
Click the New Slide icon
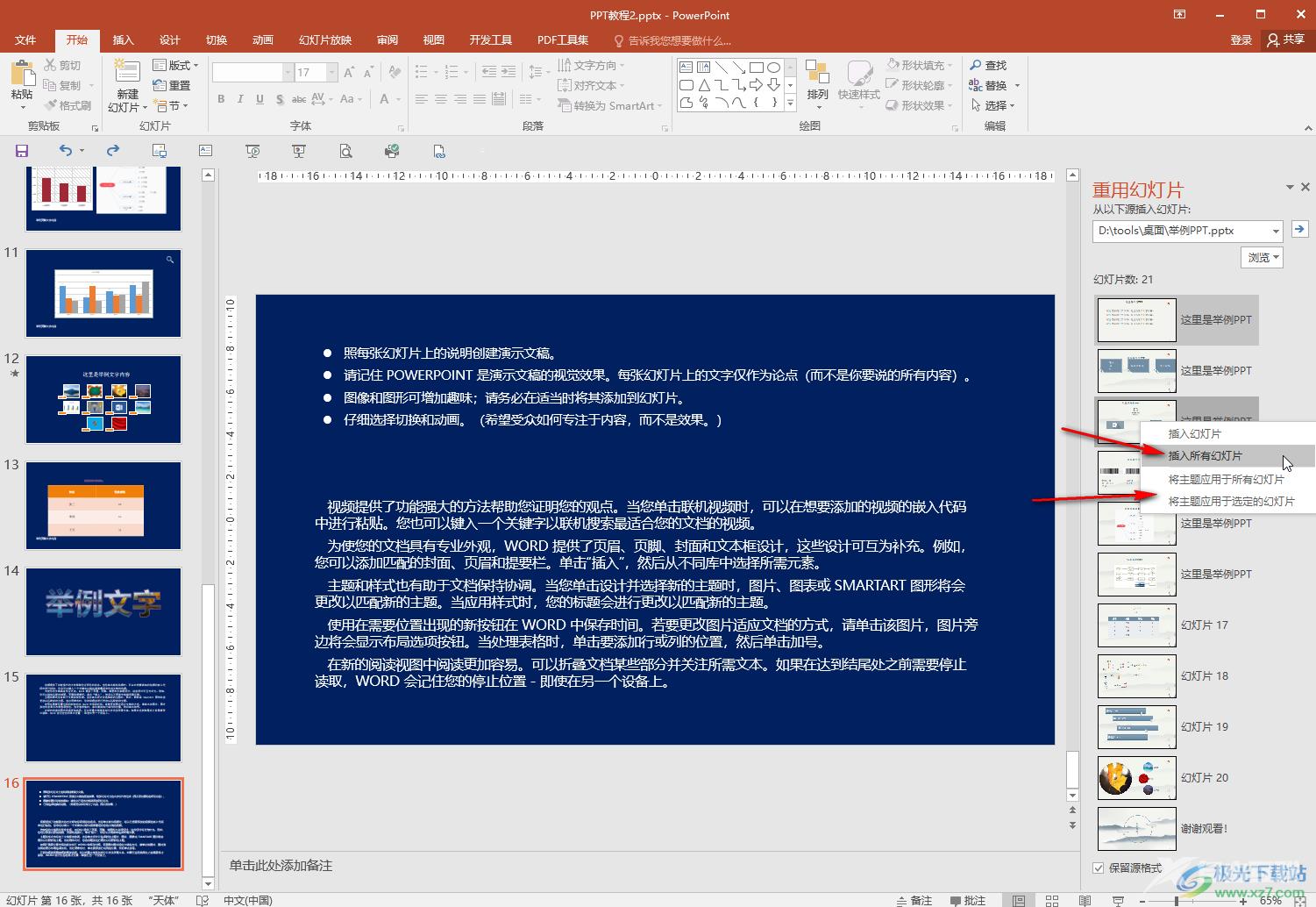point(127,72)
